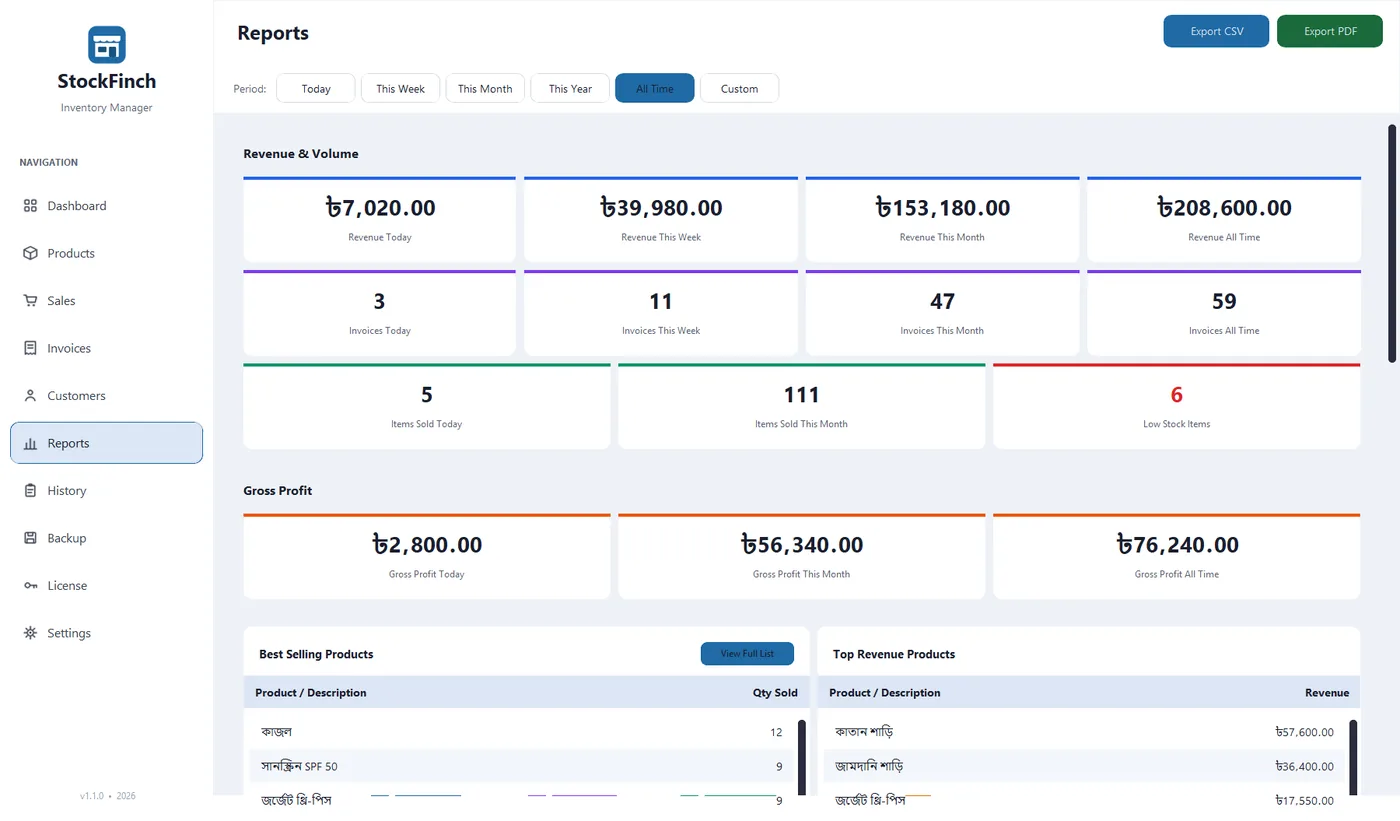
Task: Click the Backup floppy disk icon
Action: [x=30, y=538]
